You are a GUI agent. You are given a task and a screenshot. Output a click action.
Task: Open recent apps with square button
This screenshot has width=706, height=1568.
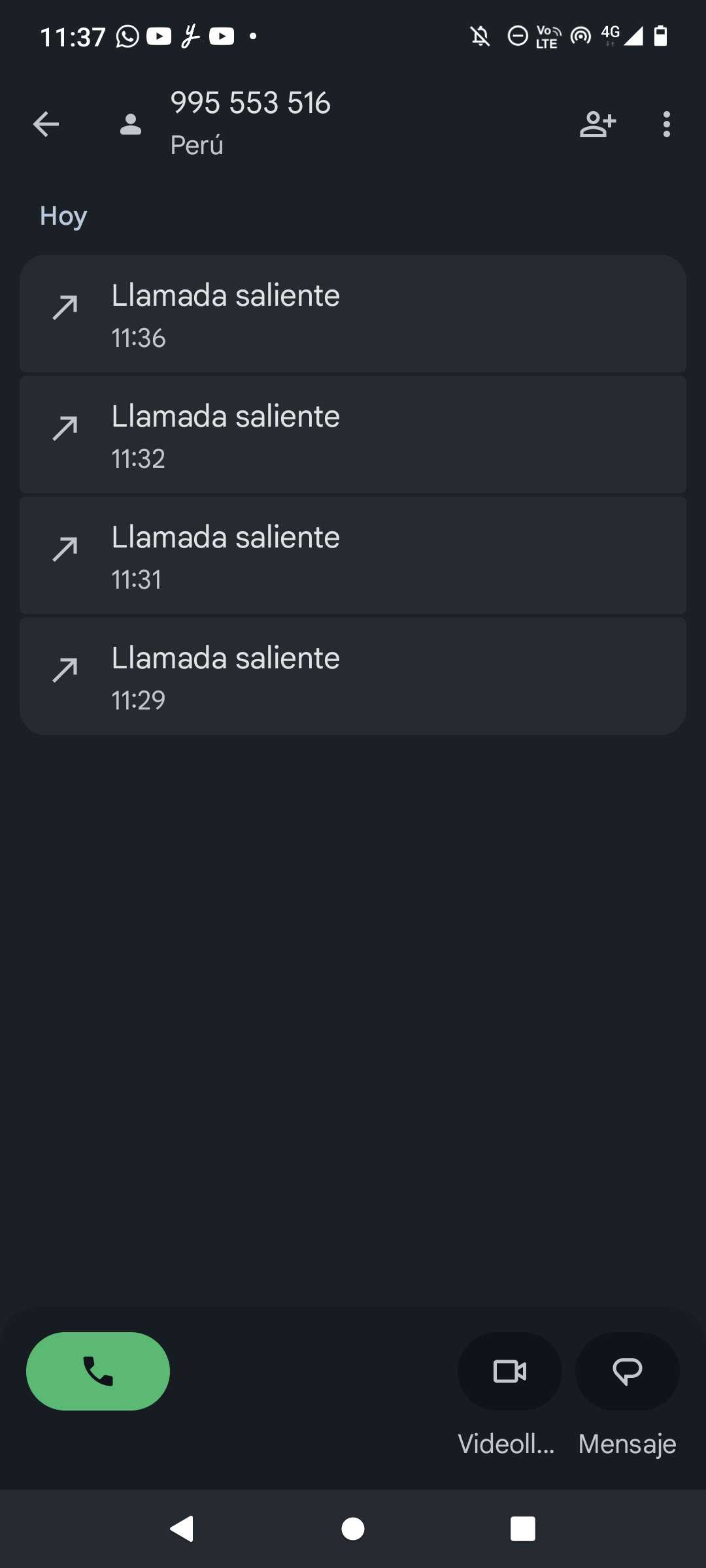(522, 1529)
